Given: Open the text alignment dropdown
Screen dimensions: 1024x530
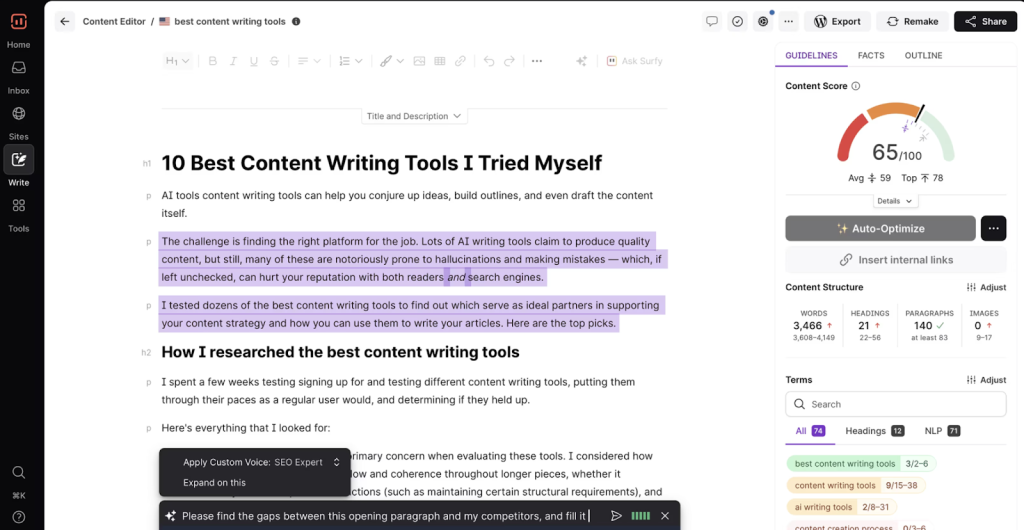Looking at the screenshot, I should [309, 61].
